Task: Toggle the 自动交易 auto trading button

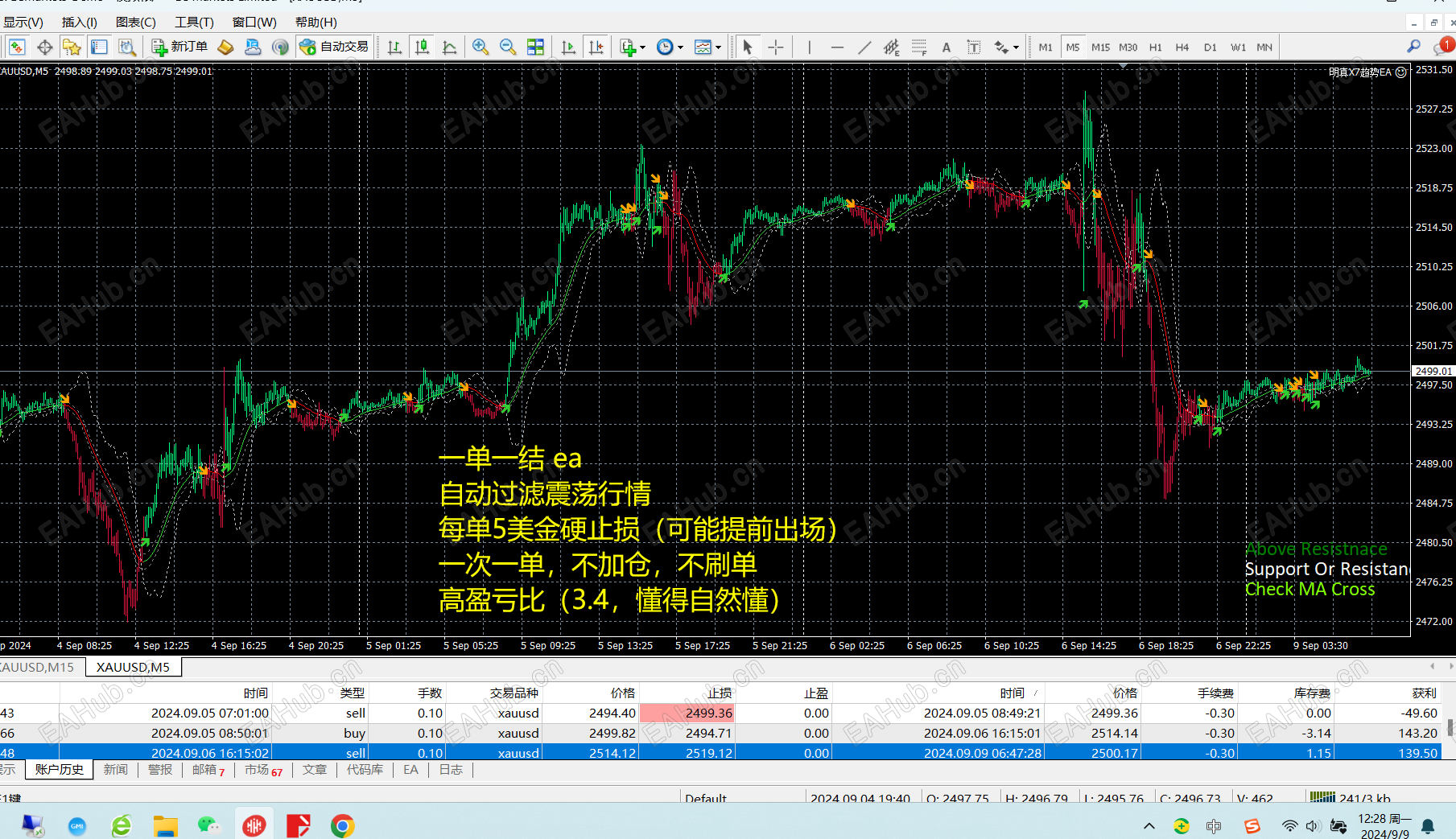Action: (x=334, y=47)
